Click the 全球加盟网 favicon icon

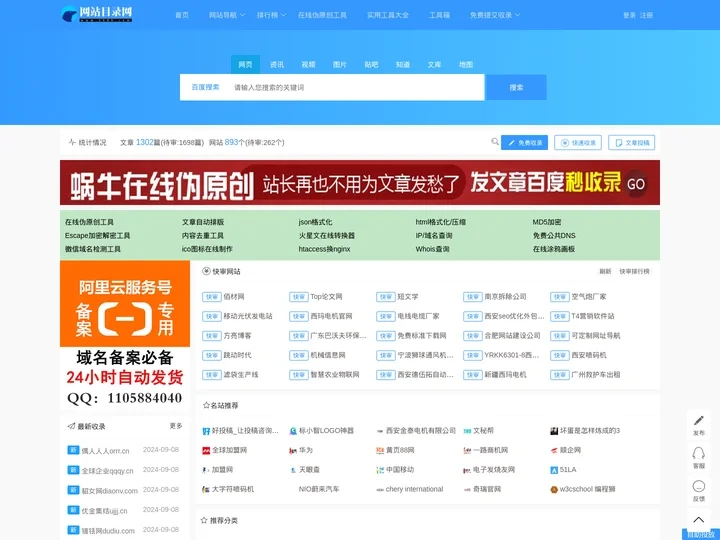pyautogui.click(x=206, y=450)
